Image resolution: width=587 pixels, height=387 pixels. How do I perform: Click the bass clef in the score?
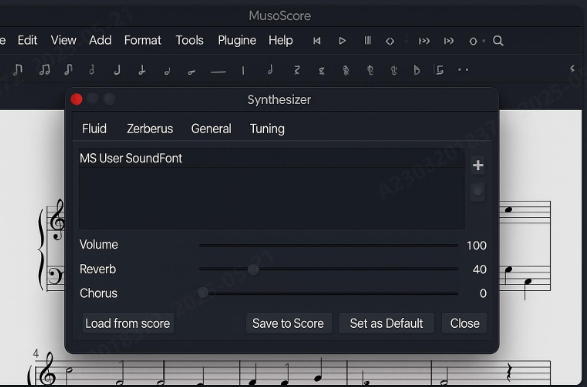pyautogui.click(x=56, y=277)
